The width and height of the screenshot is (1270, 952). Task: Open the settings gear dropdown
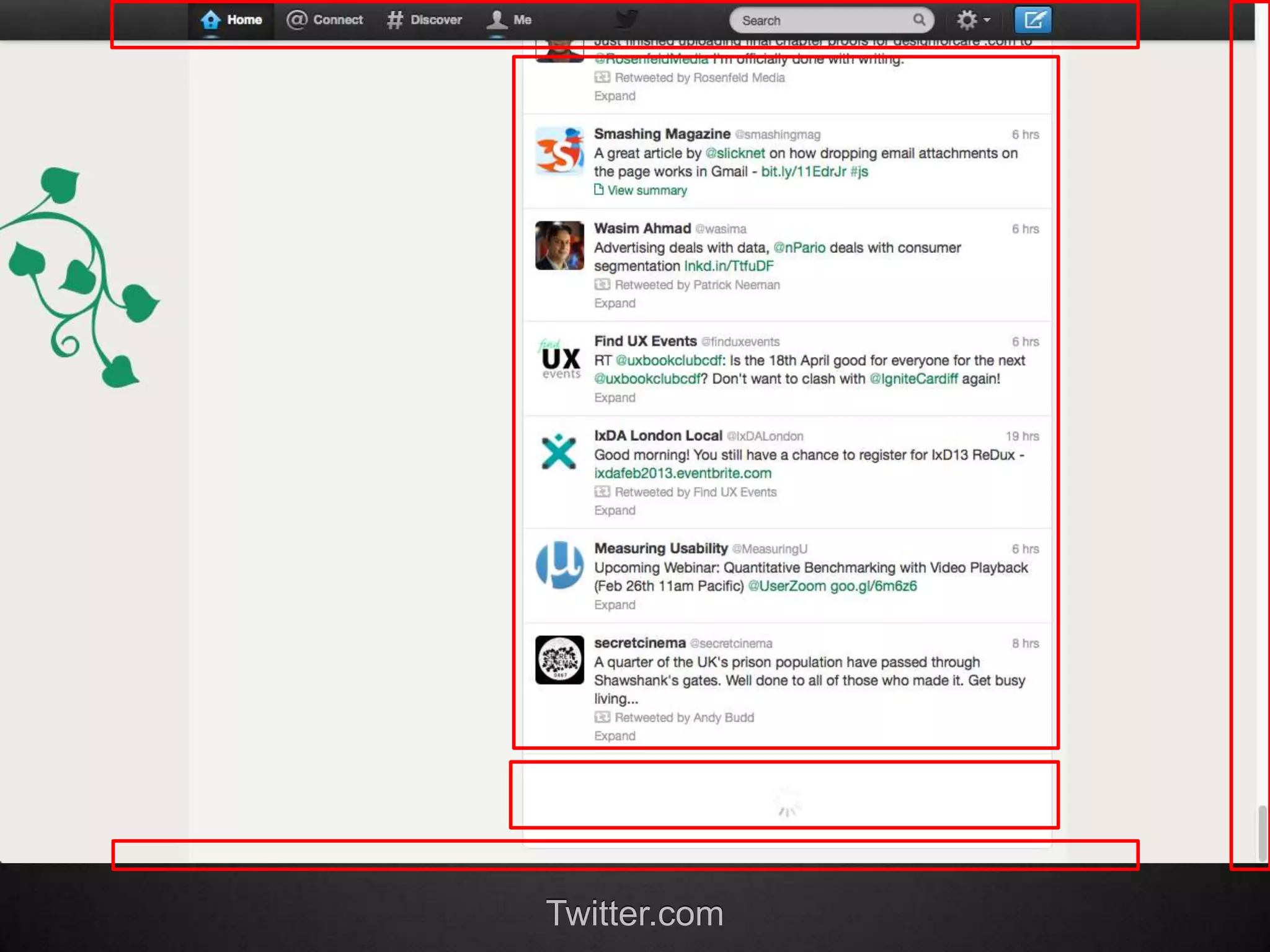pyautogui.click(x=973, y=20)
